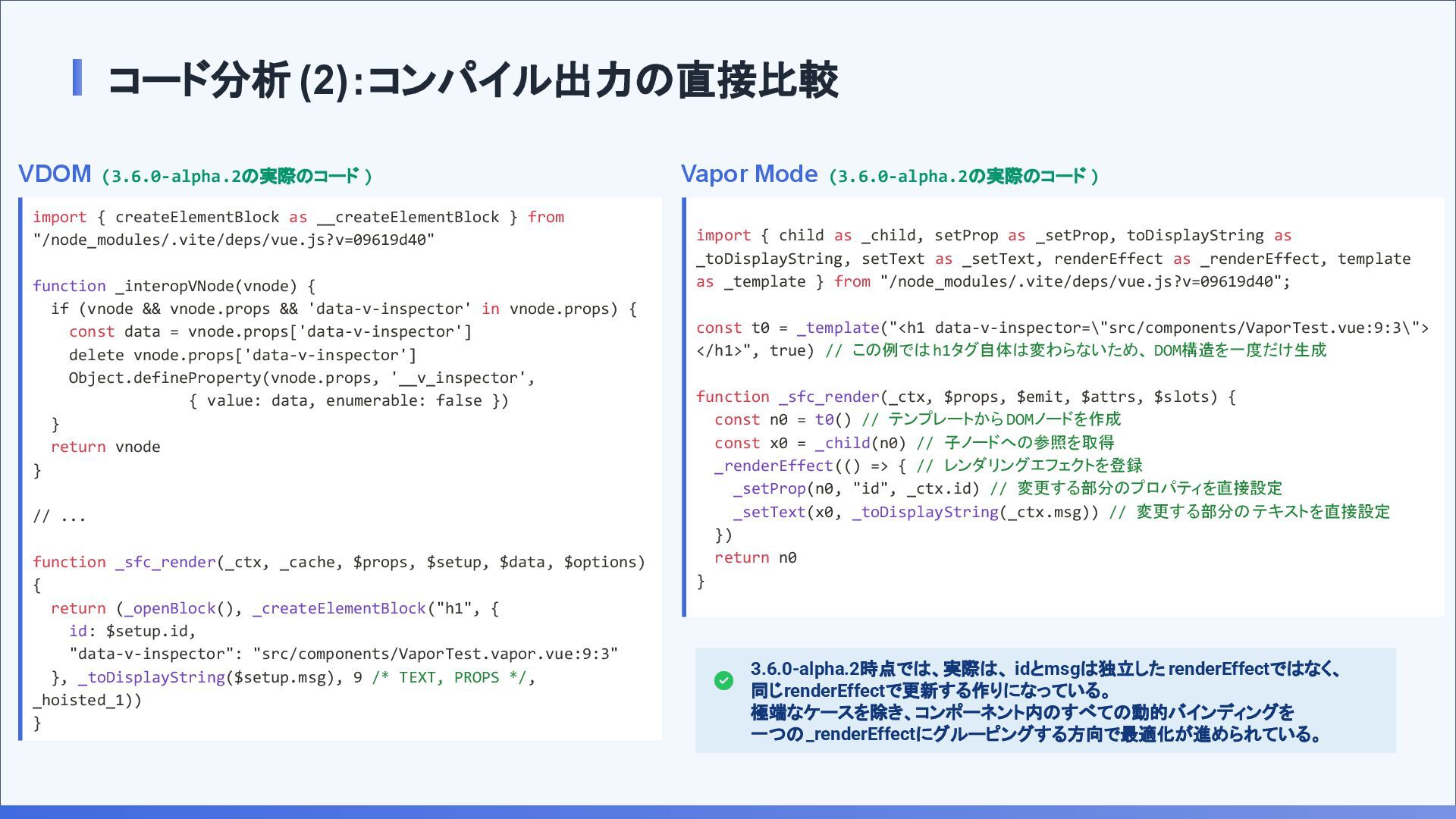
Task: Click the _interopVNode function declaration
Action: (173, 286)
